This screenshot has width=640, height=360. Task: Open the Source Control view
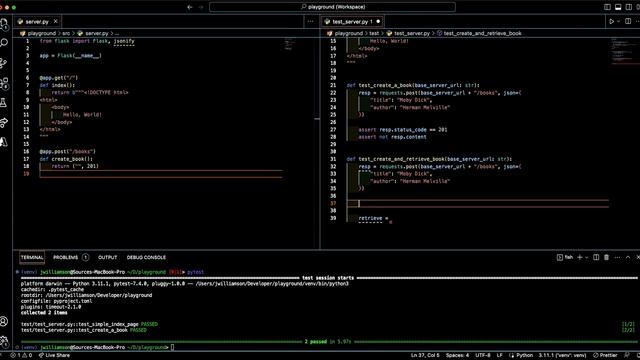pyautogui.click(x=4, y=63)
